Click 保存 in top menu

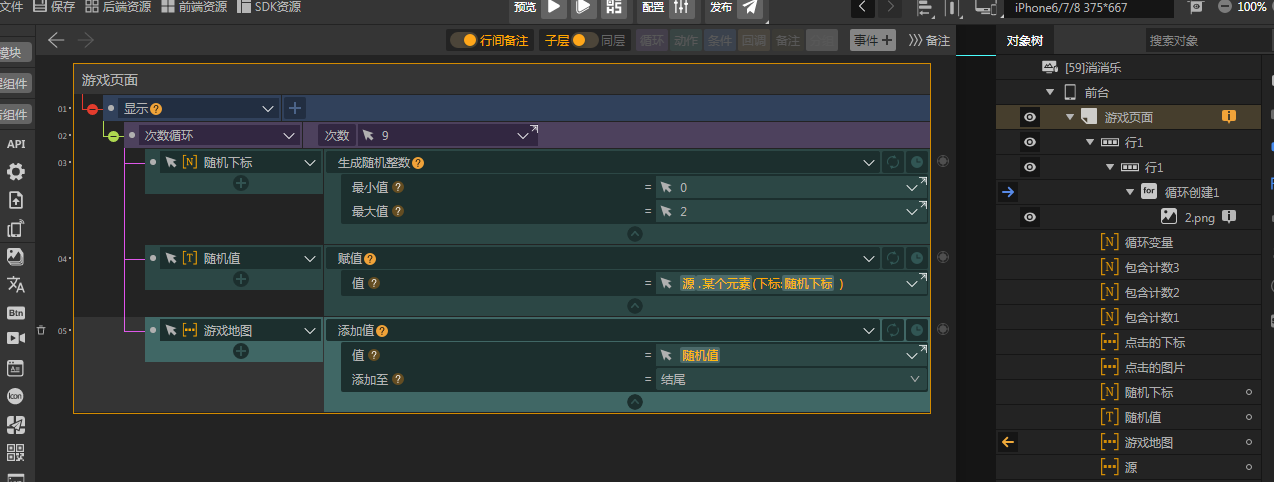click(54, 7)
